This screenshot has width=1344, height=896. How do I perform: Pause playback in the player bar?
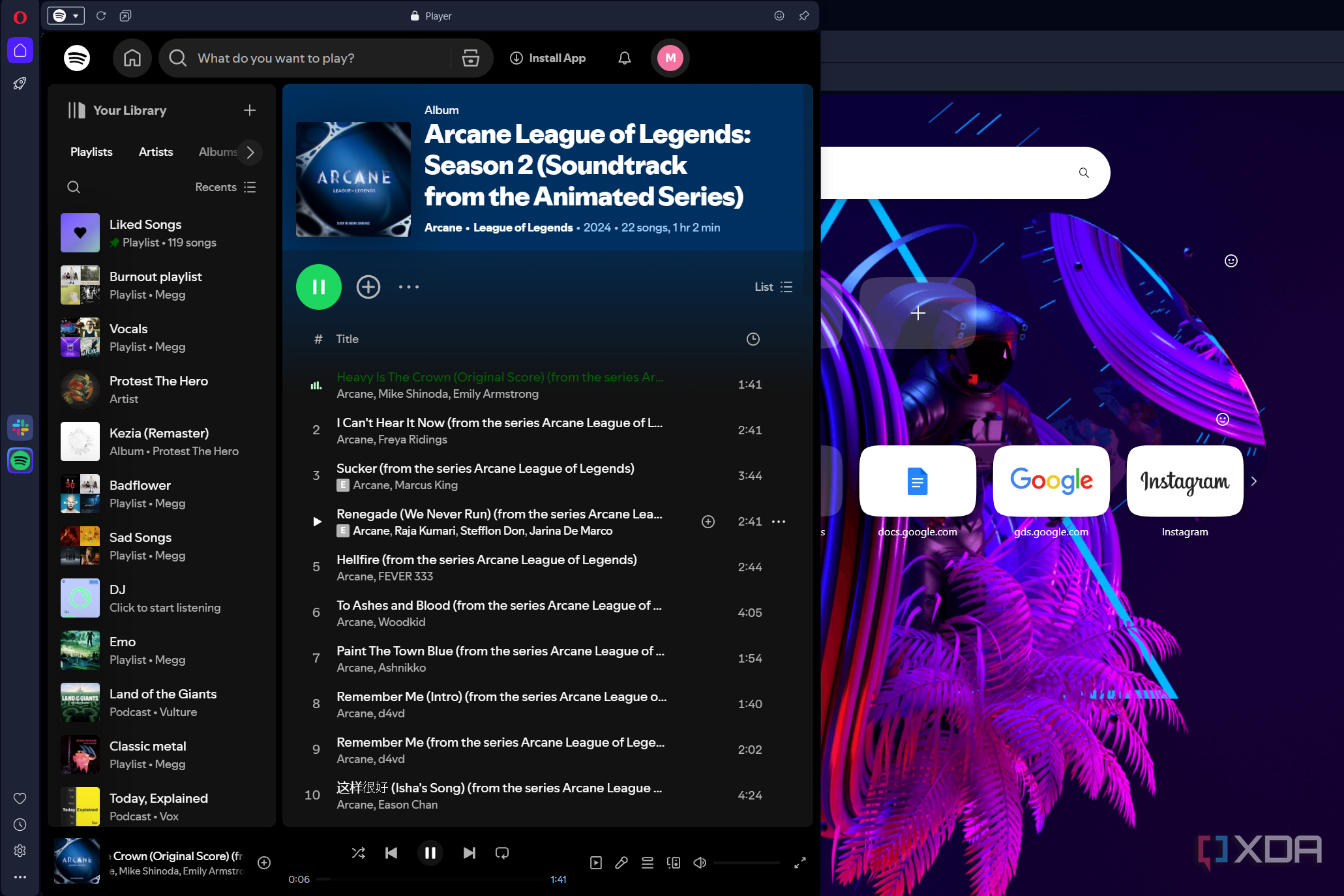430,853
